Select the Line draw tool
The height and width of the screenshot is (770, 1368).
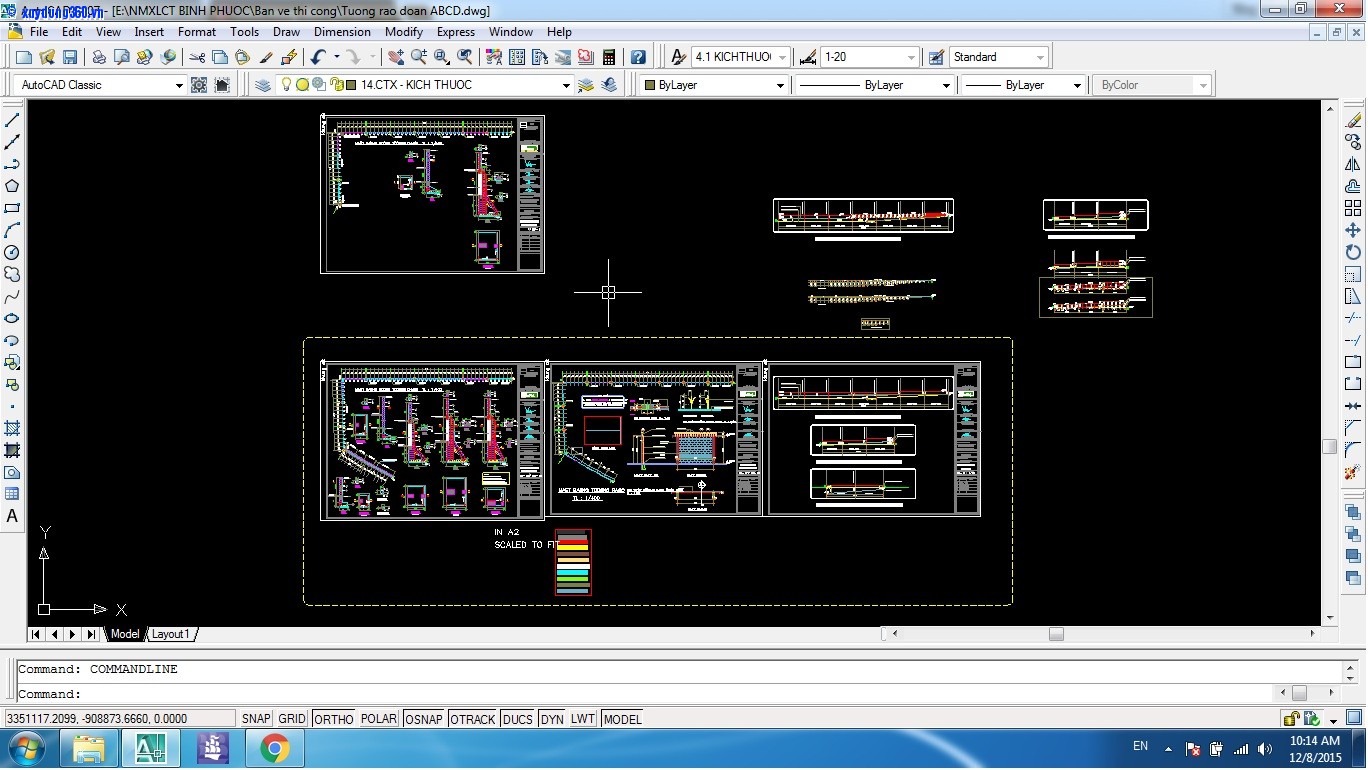(13, 120)
